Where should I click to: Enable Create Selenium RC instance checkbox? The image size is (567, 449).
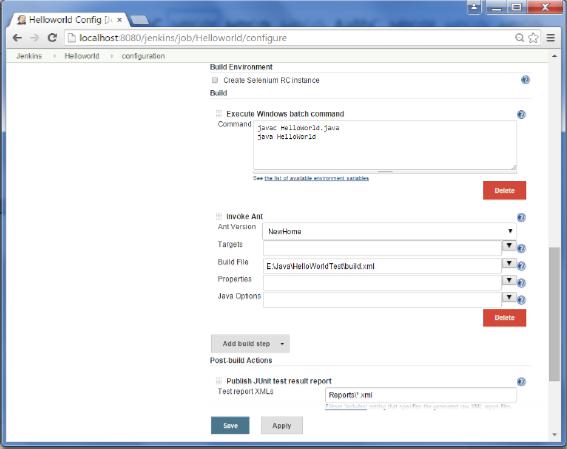point(215,80)
